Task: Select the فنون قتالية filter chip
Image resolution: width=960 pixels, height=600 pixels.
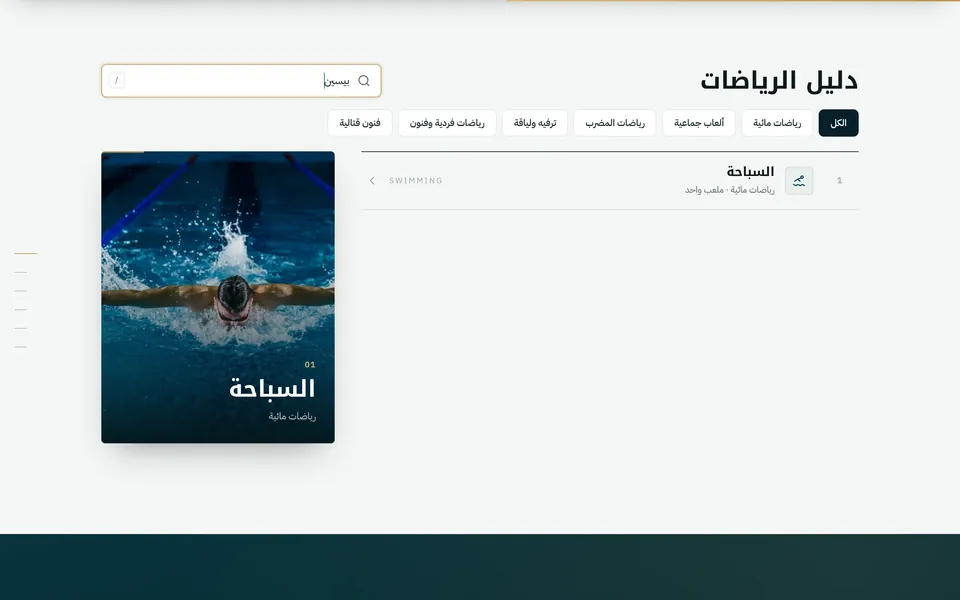Action: (360, 123)
